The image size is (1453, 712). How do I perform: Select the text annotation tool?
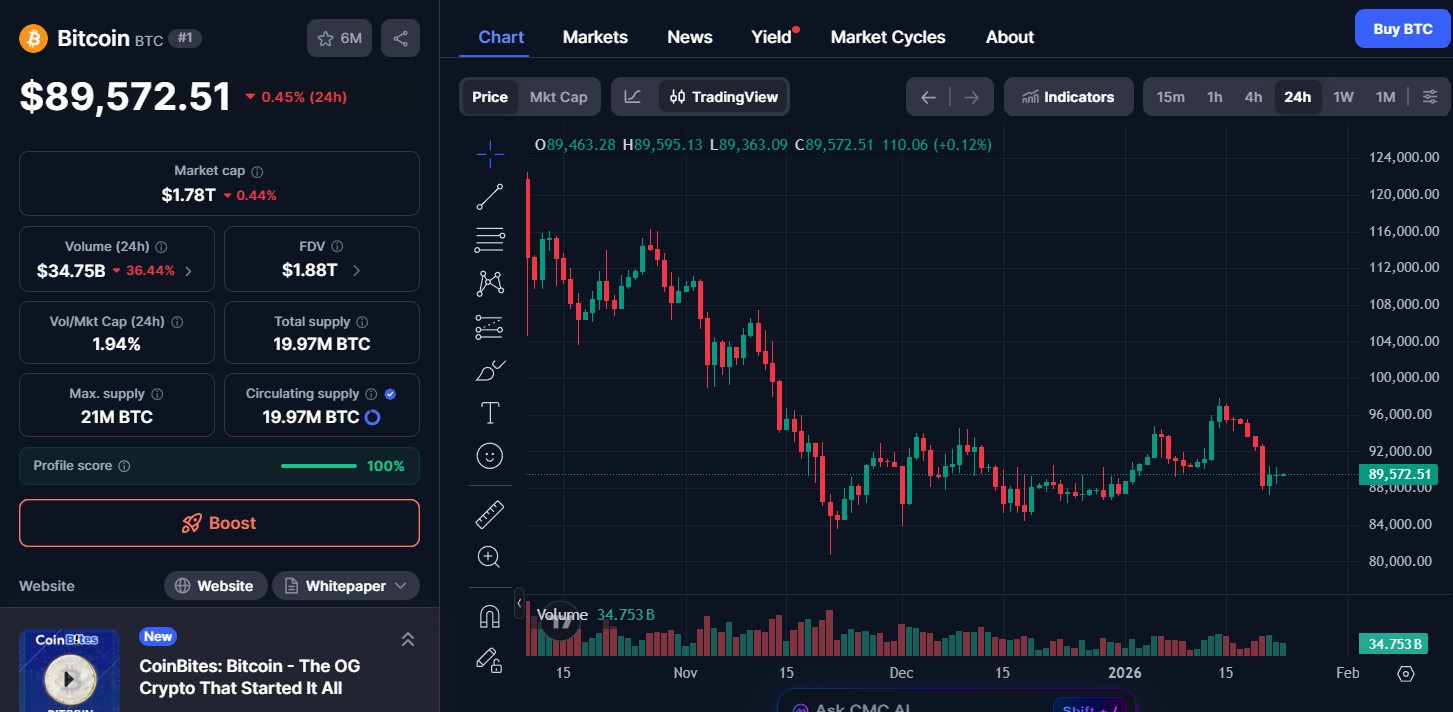tap(489, 411)
